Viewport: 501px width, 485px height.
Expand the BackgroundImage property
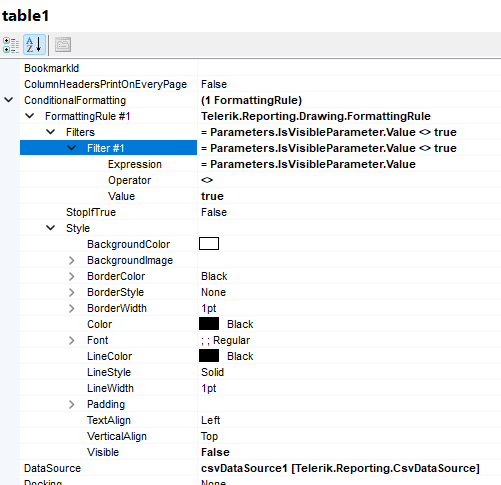pos(71,260)
